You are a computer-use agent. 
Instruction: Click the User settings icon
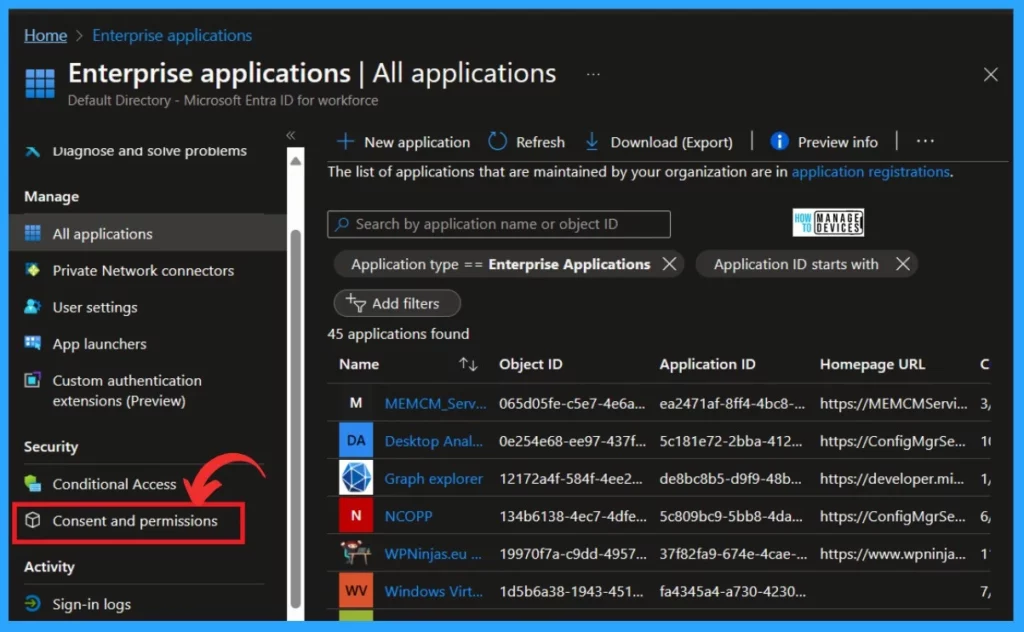click(x=33, y=306)
